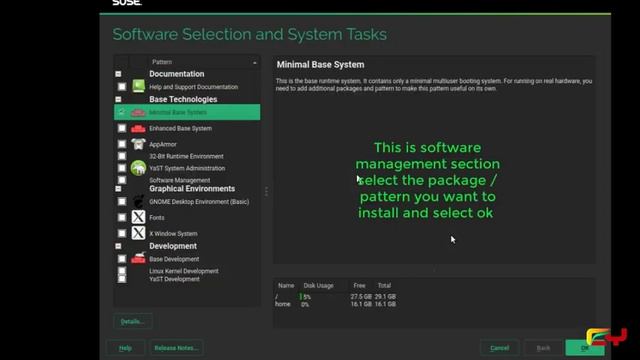Click the vertical splitter handle between panels
This screenshot has width=640, height=360.
click(x=267, y=191)
